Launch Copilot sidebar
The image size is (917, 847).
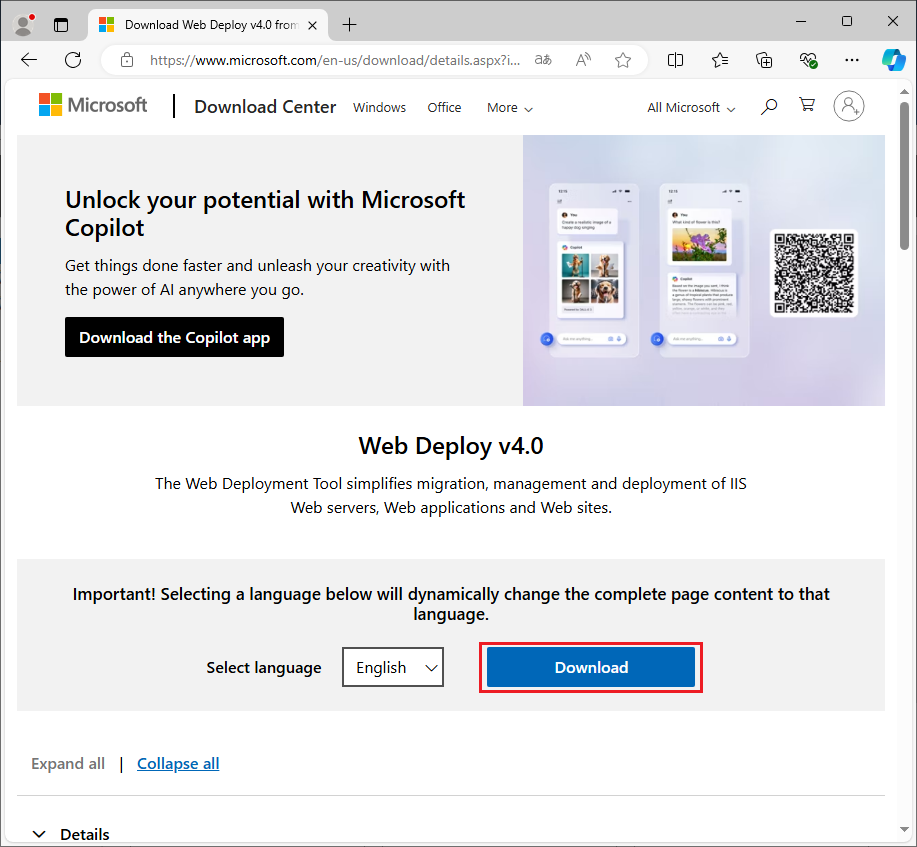click(x=894, y=60)
